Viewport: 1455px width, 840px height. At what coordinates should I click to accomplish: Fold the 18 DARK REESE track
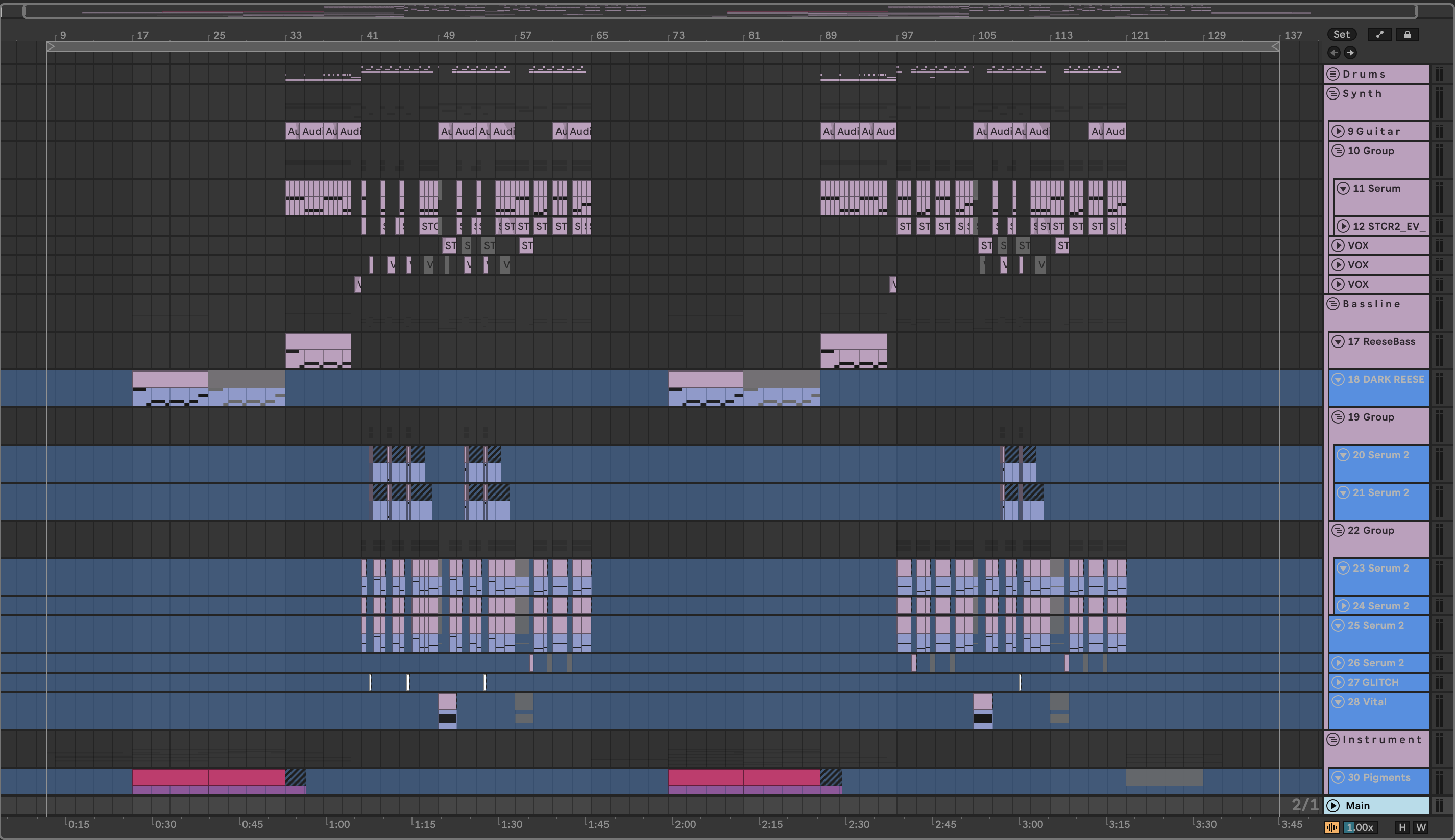1338,379
